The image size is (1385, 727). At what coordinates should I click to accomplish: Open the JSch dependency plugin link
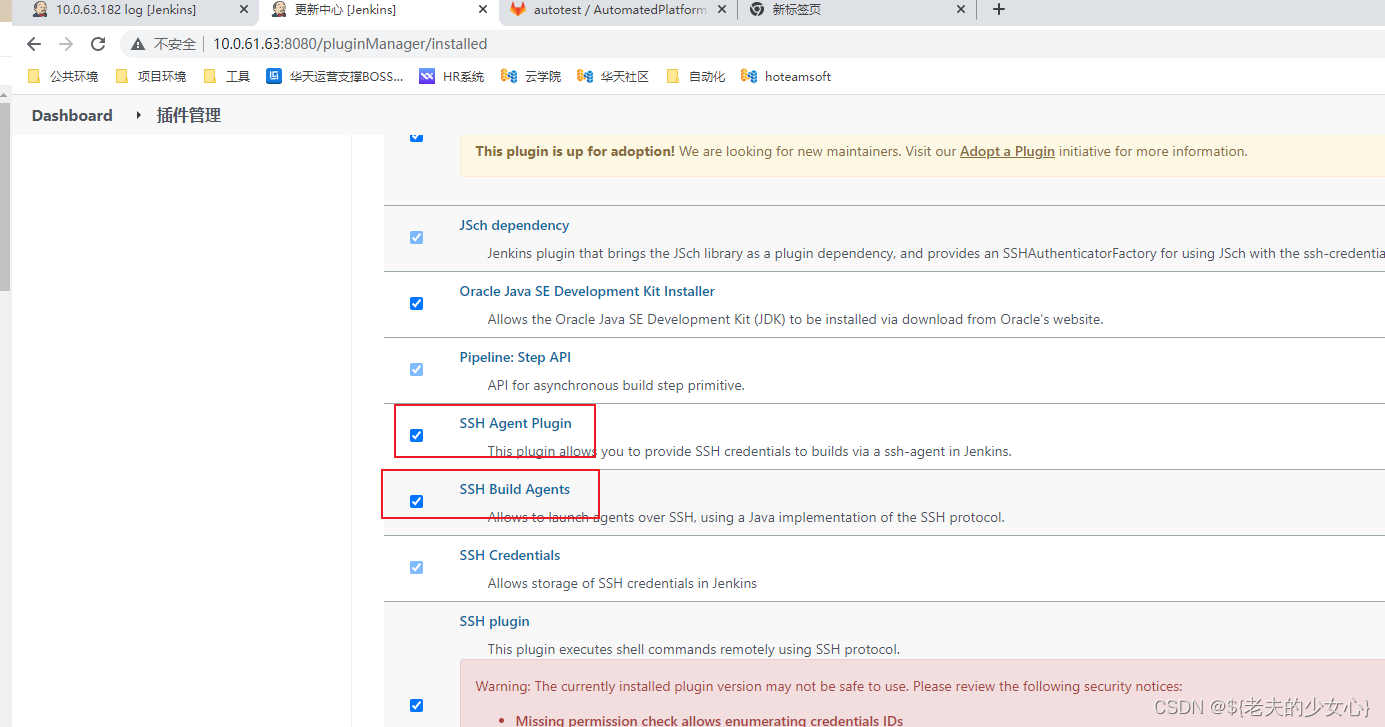(x=514, y=226)
